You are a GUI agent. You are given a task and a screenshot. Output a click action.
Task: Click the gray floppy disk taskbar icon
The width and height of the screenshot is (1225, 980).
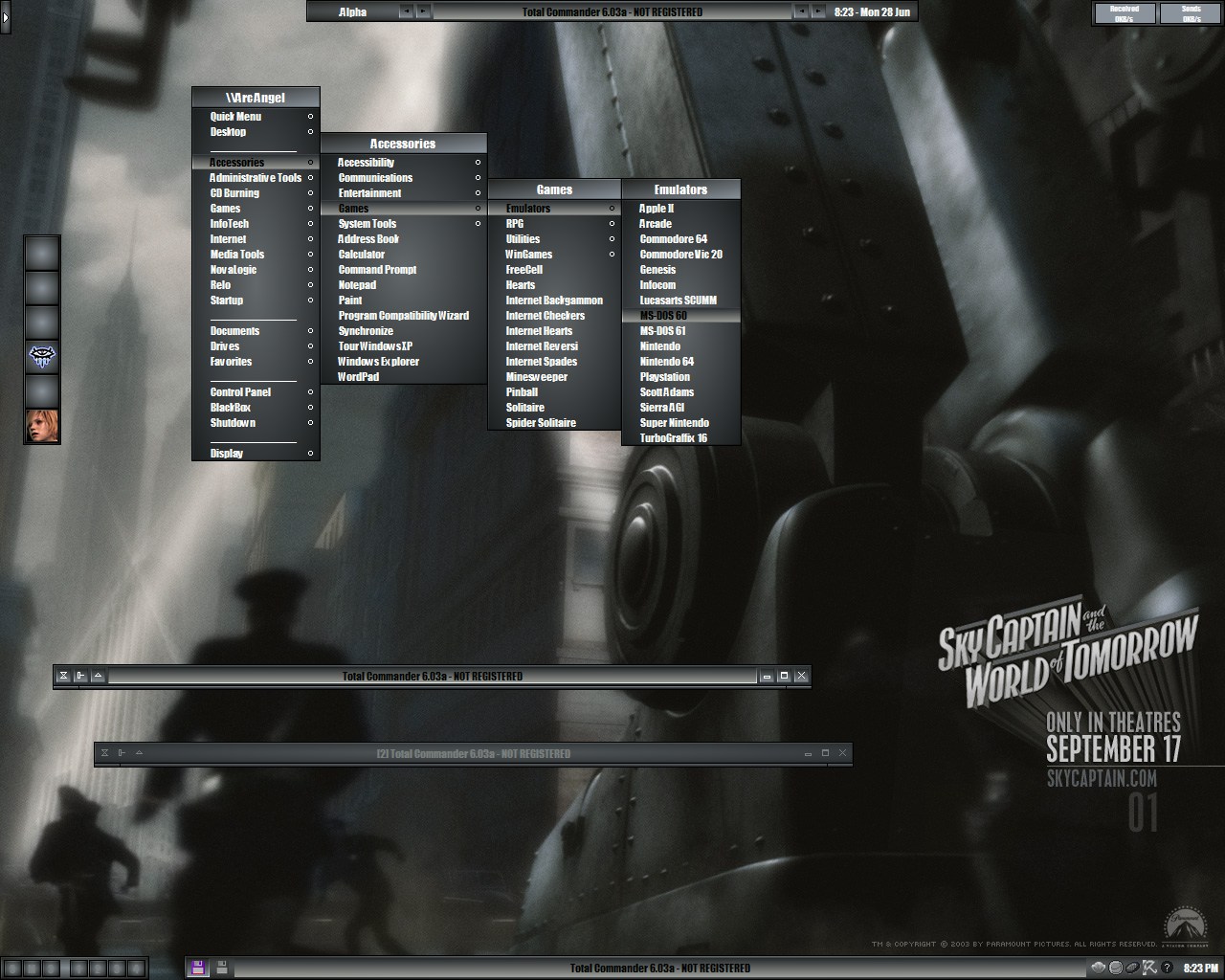click(x=222, y=968)
